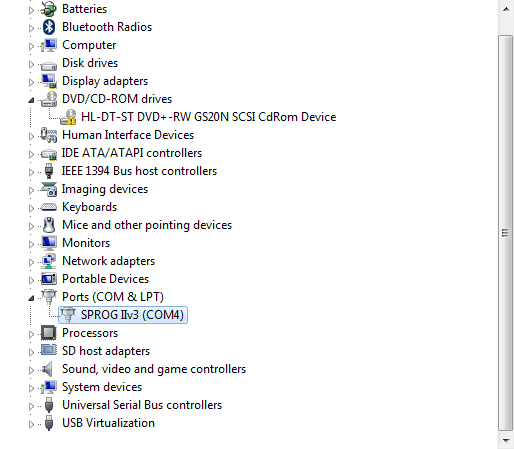
Task: Click the Sound, video and game controllers speaker icon
Action: pyautogui.click(x=48, y=369)
